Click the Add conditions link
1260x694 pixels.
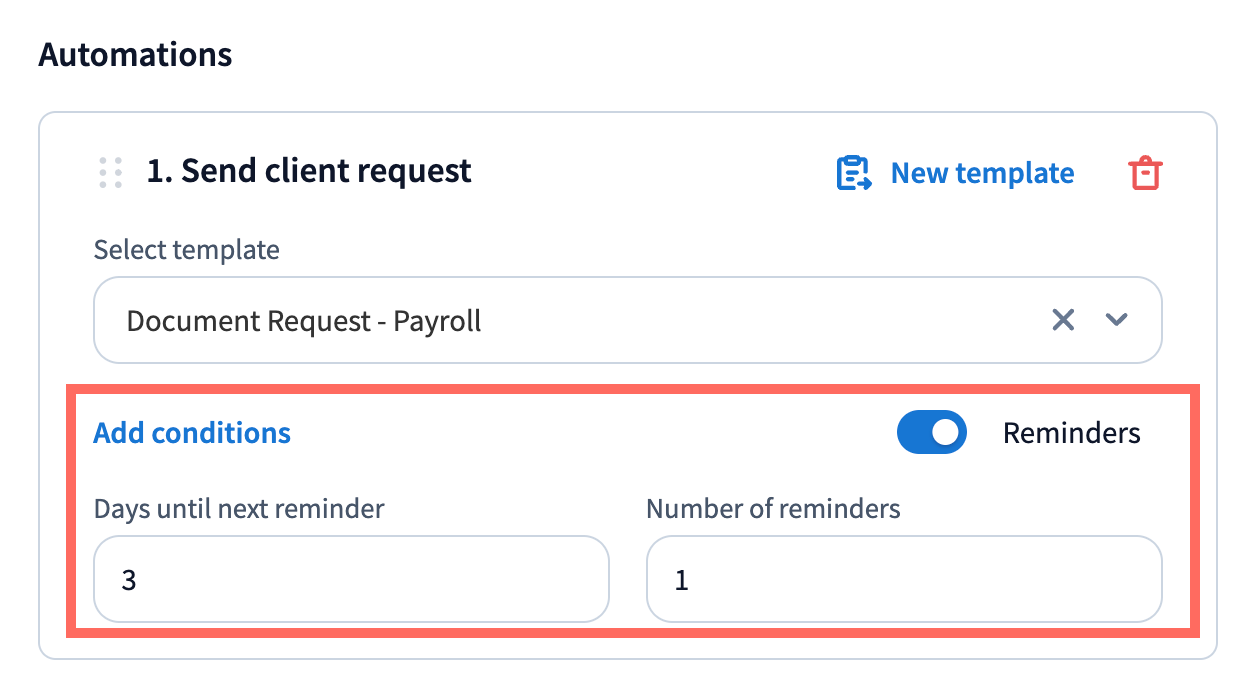pyautogui.click(x=192, y=433)
